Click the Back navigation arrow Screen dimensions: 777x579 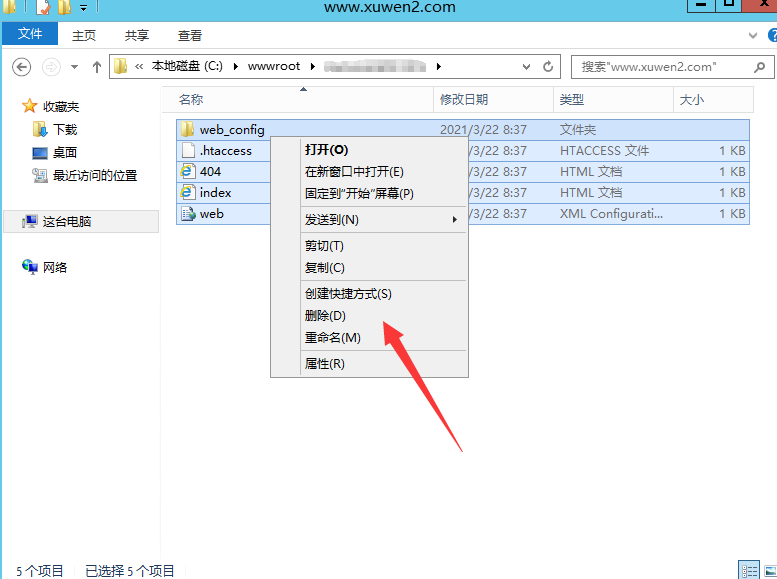22,67
